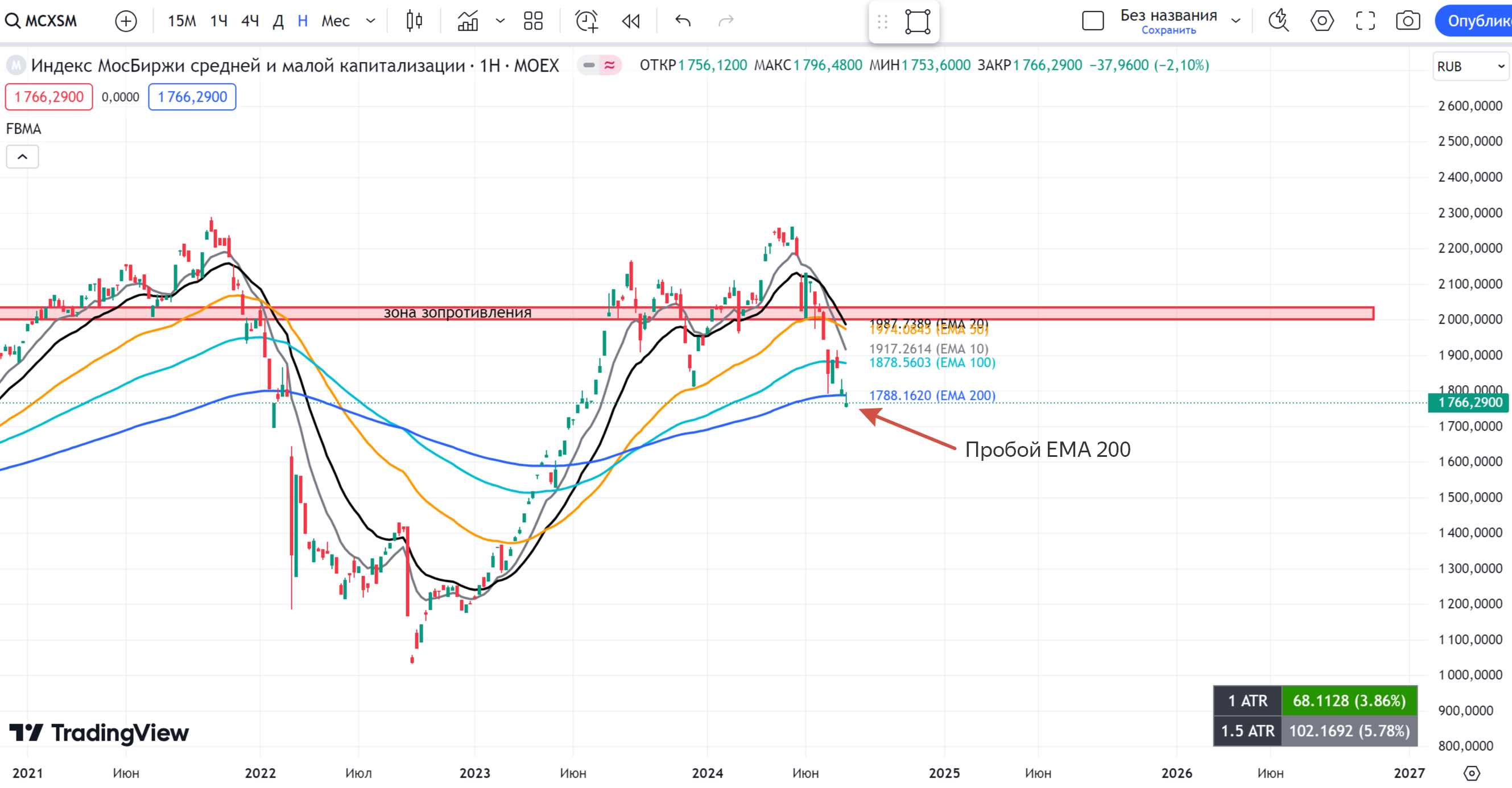Open the candlestick chart style selector
Viewport: 1512px width, 788px height.
tap(414, 21)
